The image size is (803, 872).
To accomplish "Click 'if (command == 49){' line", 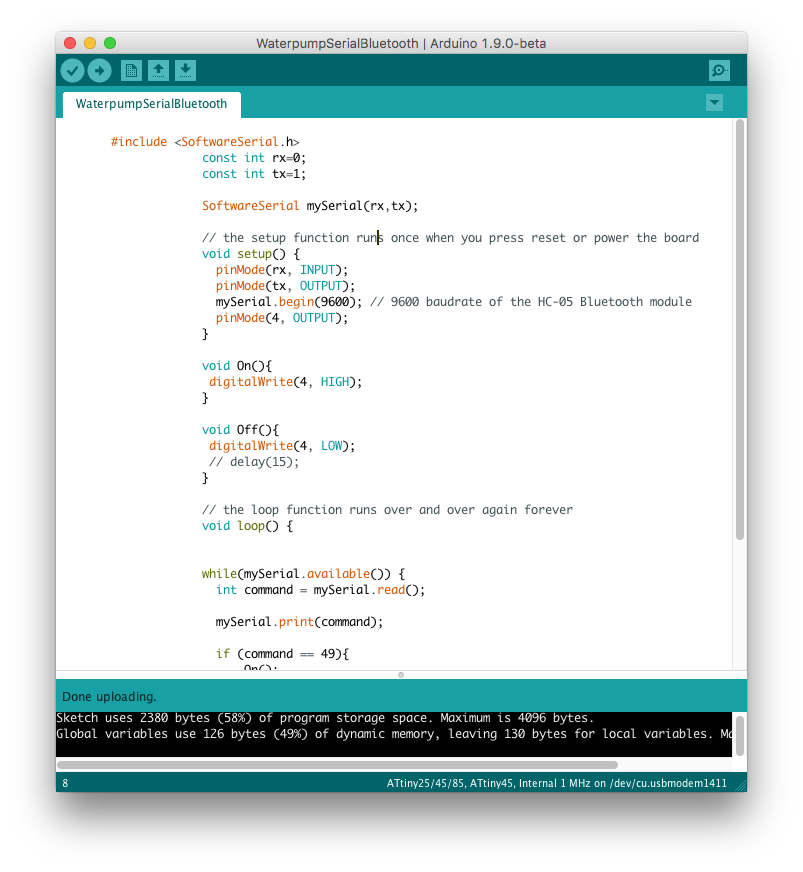I will [x=282, y=654].
